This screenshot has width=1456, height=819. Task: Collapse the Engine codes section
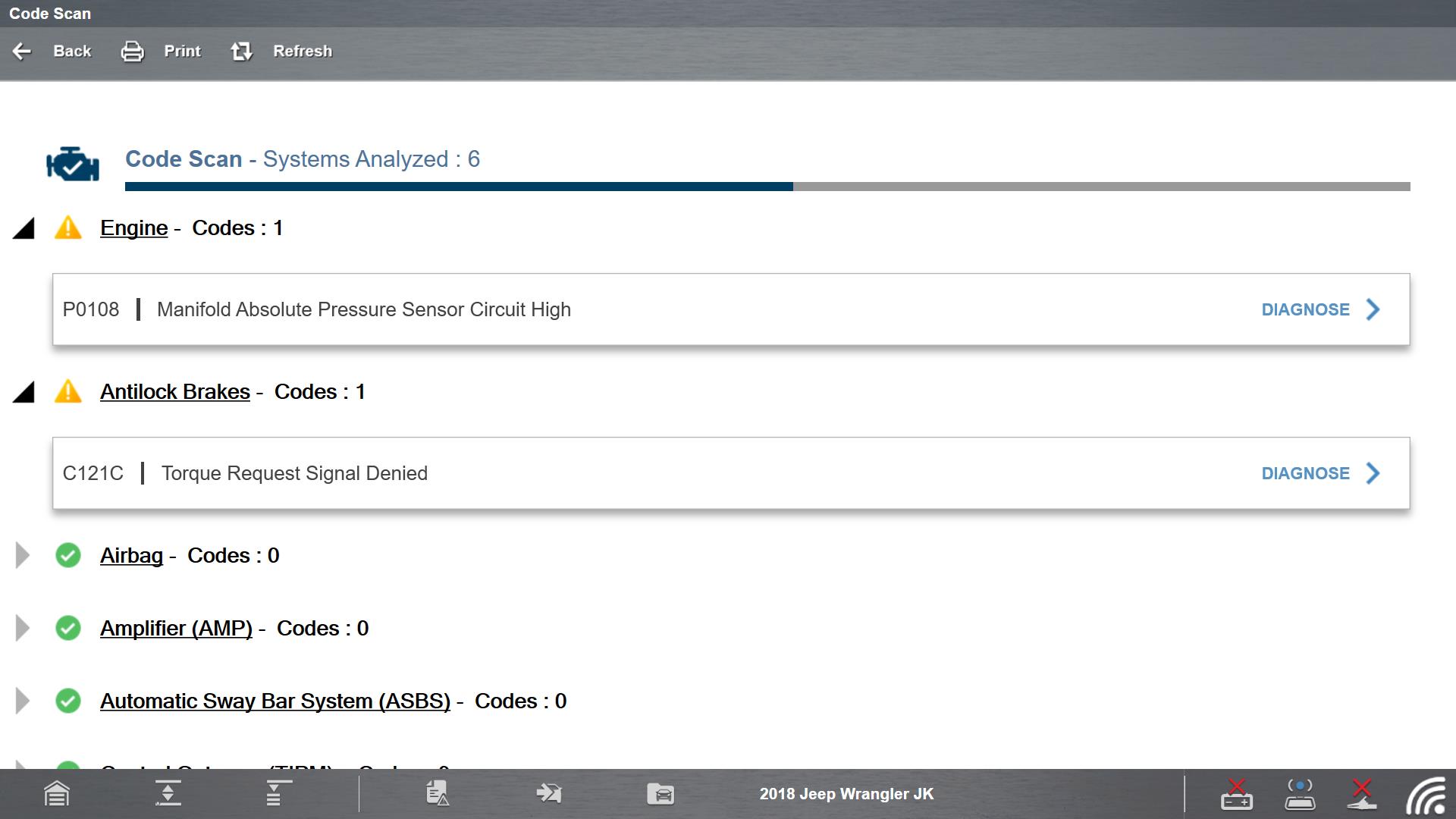click(24, 228)
